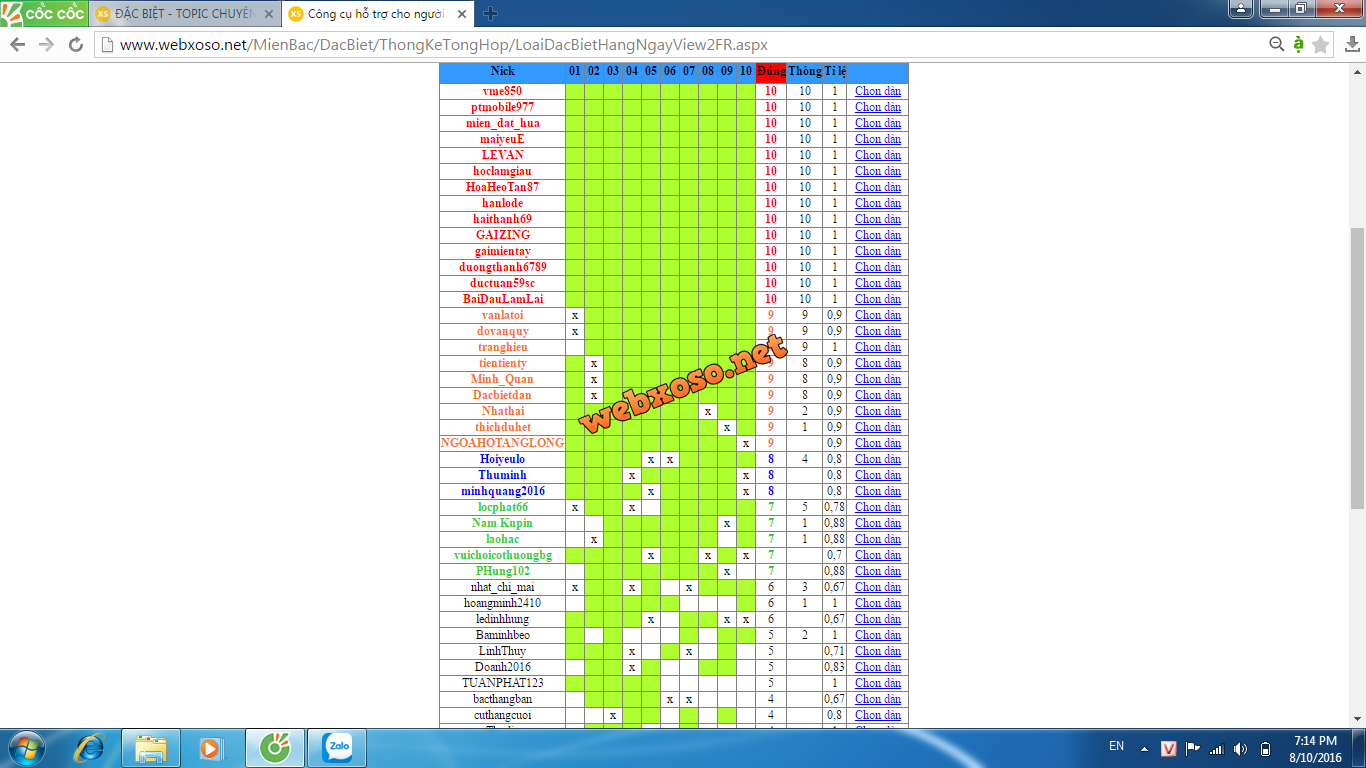The image size is (1366, 768).
Task: Click column header '10'
Action: click(x=745, y=72)
